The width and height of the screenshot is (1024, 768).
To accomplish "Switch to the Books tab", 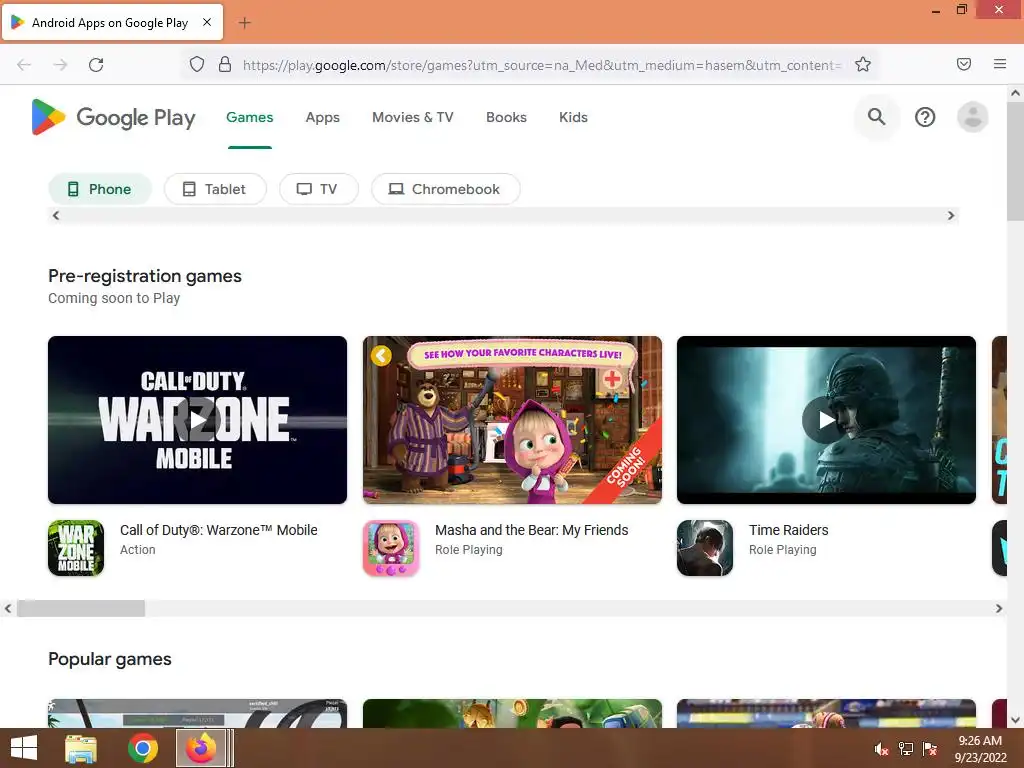I will click(x=506, y=118).
